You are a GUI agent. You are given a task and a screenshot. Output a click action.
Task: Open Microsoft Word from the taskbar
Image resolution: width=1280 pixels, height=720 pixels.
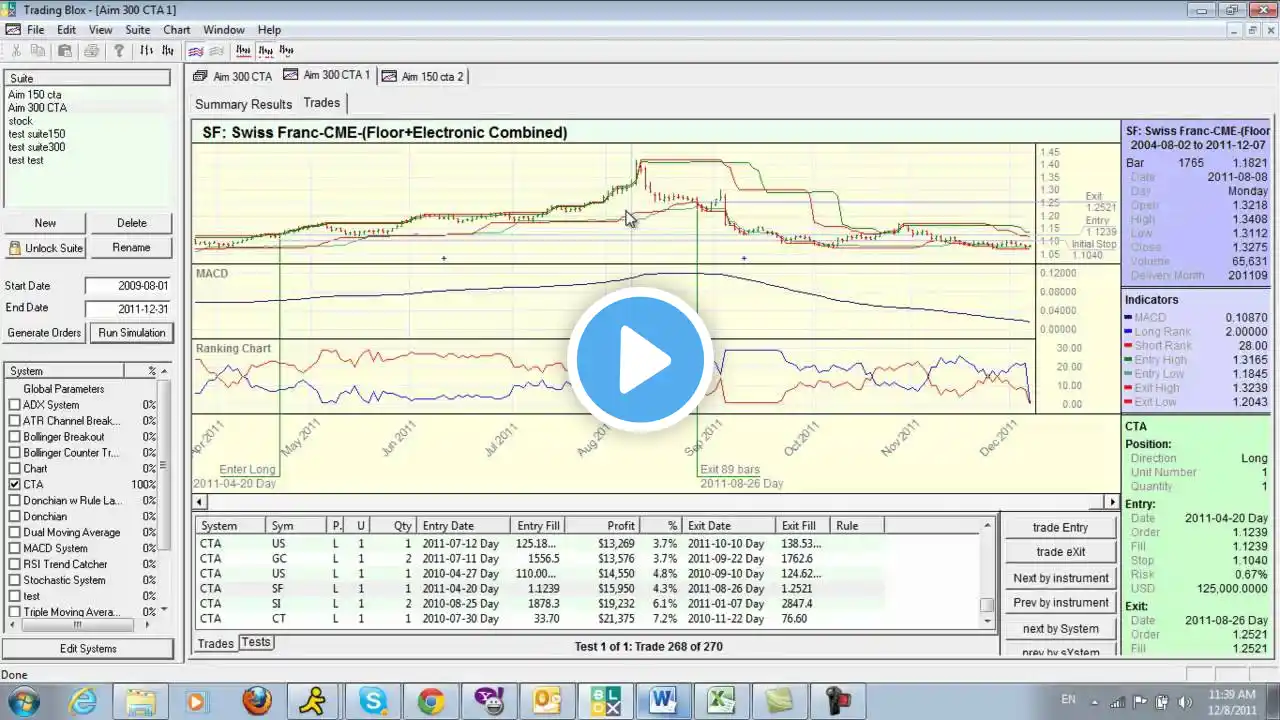point(663,701)
